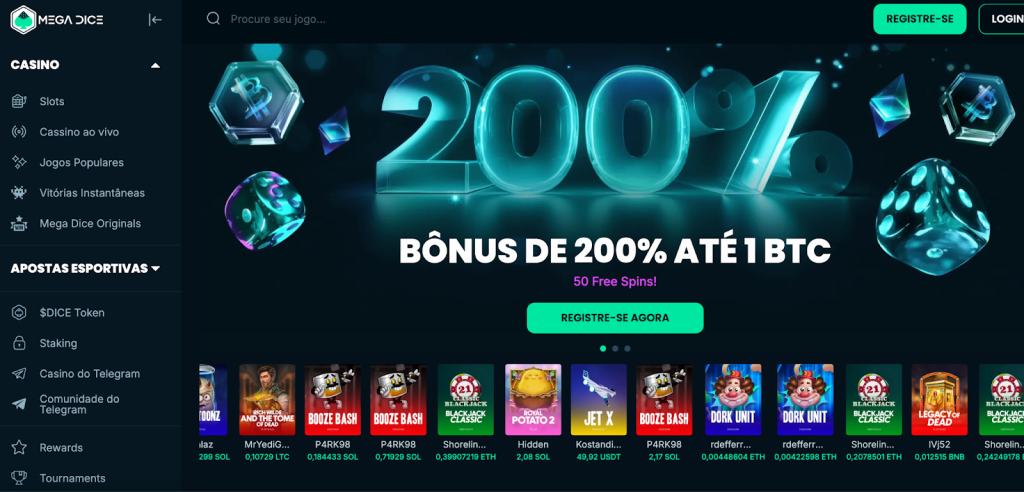Click the REGISTRE-SE AGORA banner button
Viewport: 1024px width, 492px height.
615,318
